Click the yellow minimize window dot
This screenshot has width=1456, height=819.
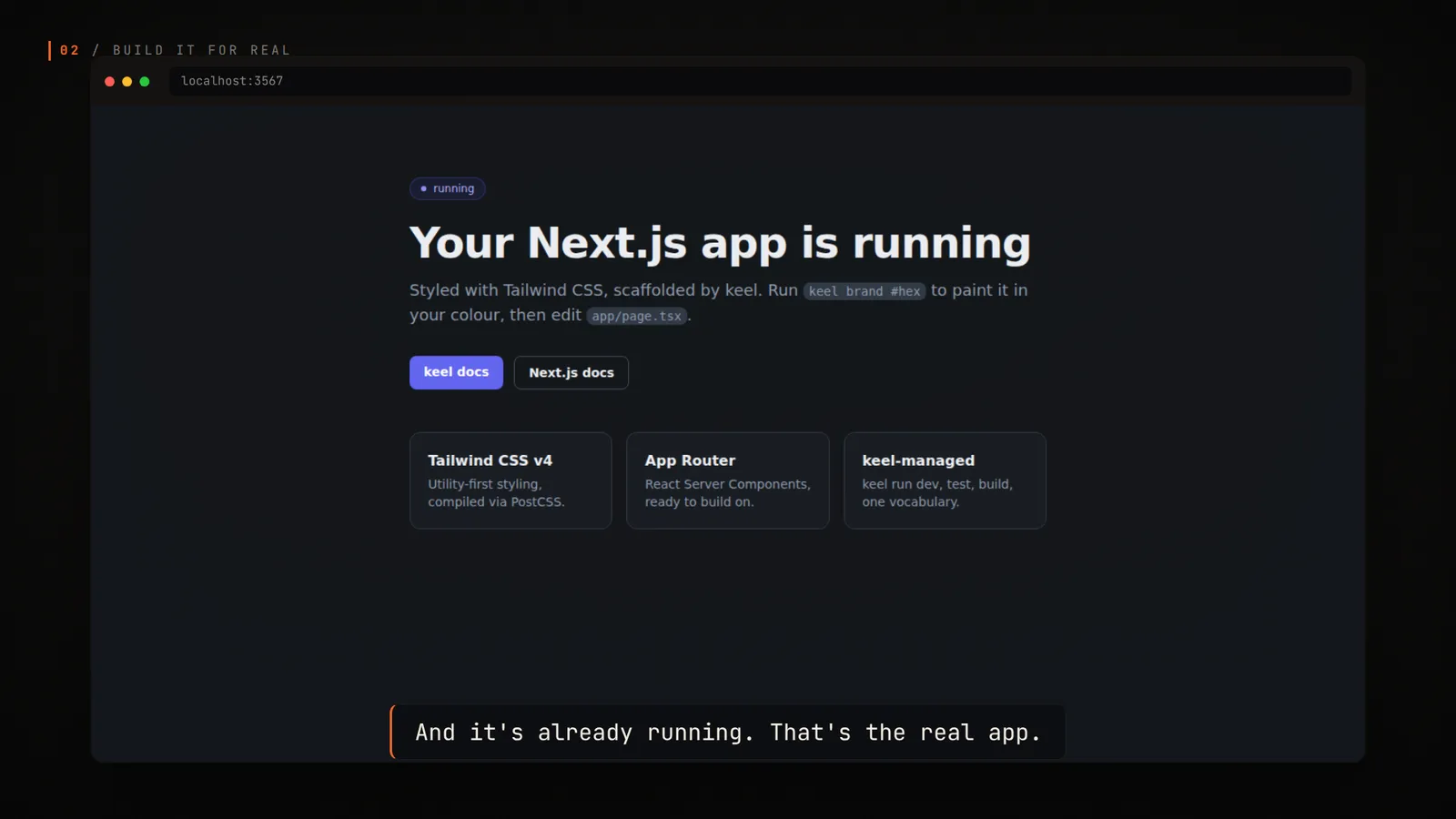coord(127,82)
